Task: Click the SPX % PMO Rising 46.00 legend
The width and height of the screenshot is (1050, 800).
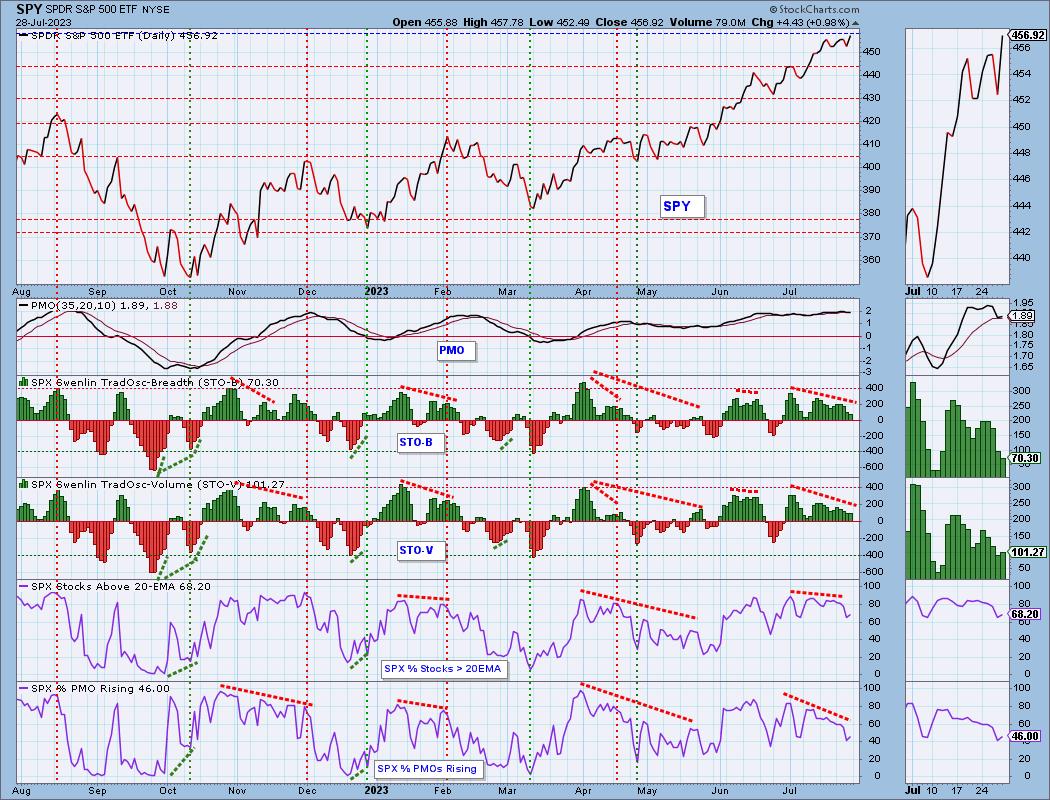Action: click(x=95, y=688)
